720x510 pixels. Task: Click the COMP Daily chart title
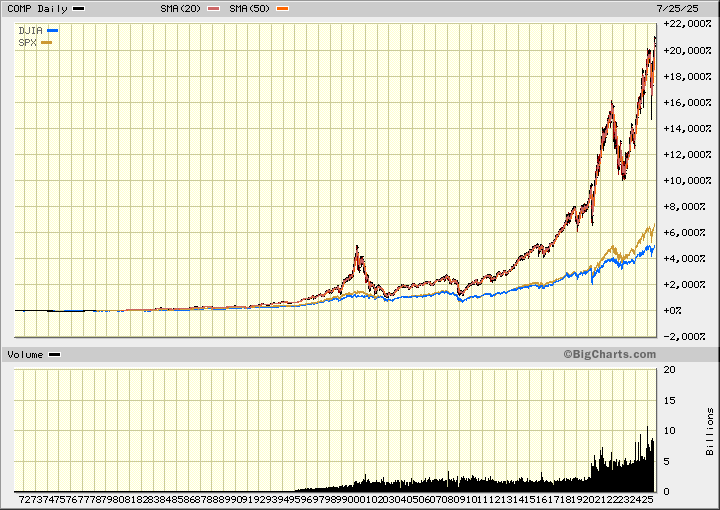pos(37,9)
